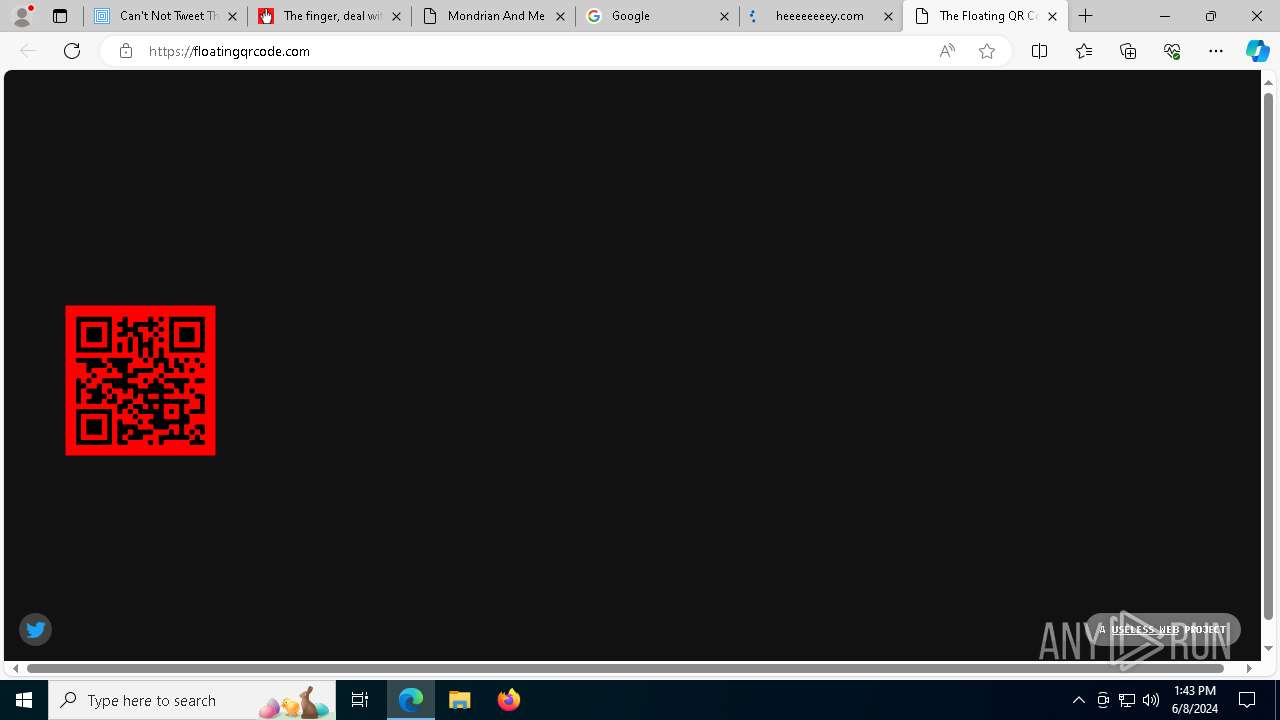Select The Floating QR Code tab
The height and width of the screenshot is (720, 1280).
point(985,16)
